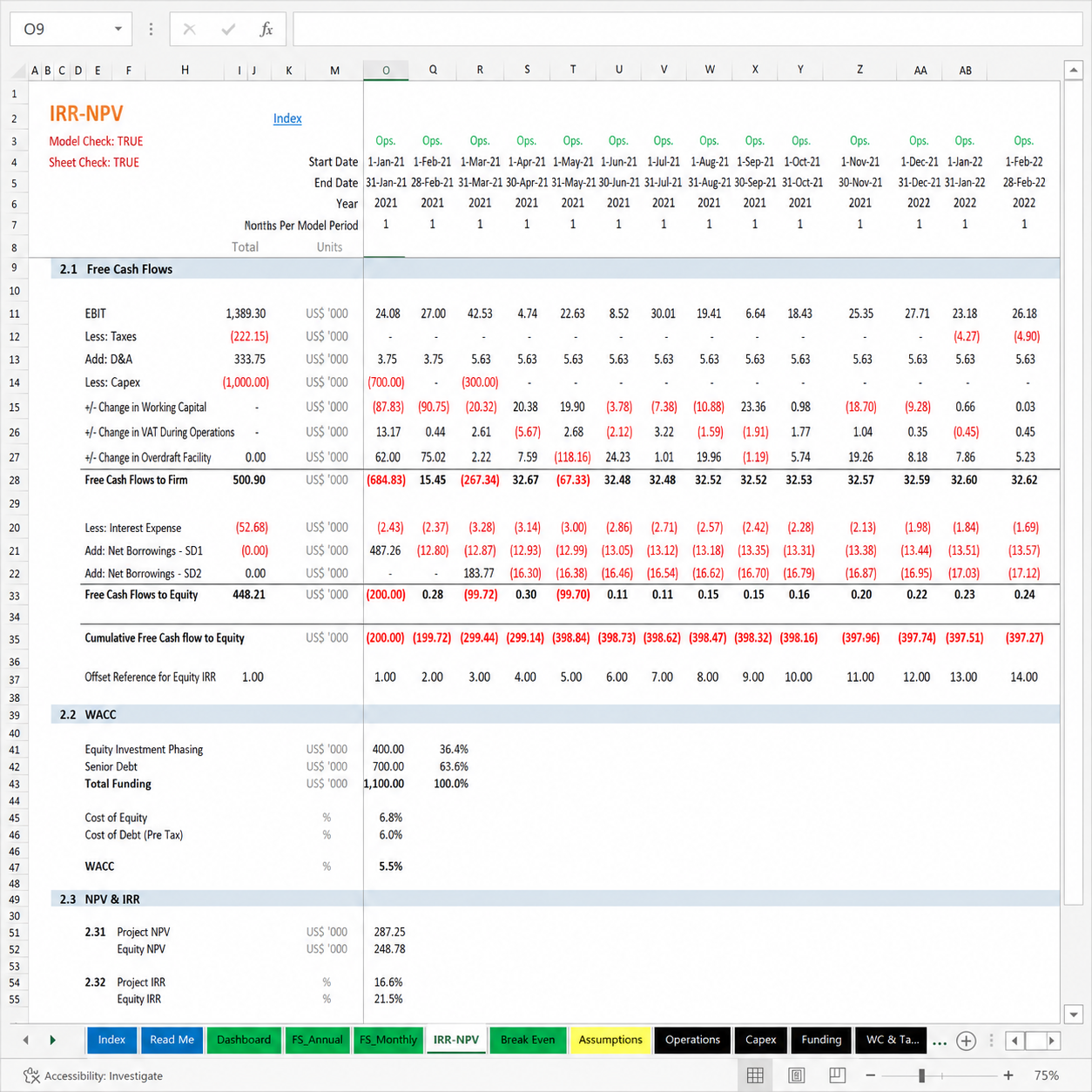Image resolution: width=1092 pixels, height=1092 pixels.
Task: Add a new sheet with plus icon
Action: click(x=966, y=1041)
